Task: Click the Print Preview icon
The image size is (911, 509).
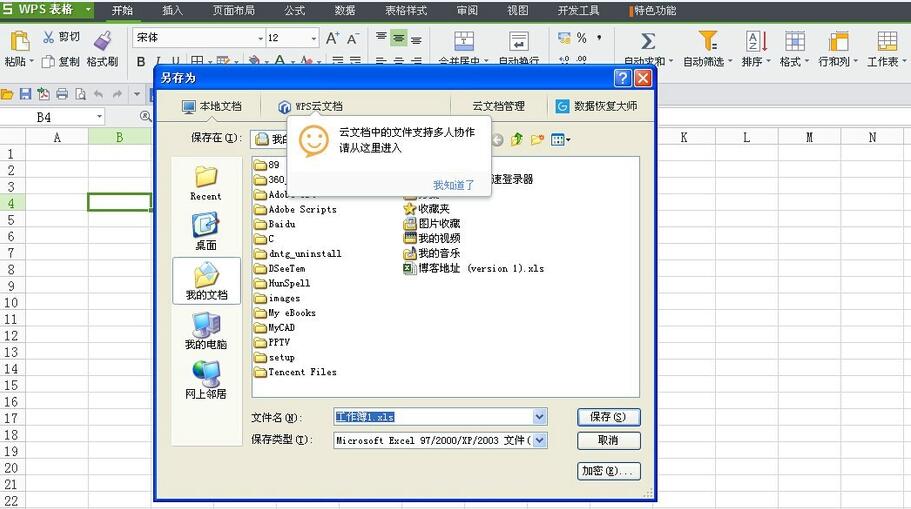Action: [80, 94]
